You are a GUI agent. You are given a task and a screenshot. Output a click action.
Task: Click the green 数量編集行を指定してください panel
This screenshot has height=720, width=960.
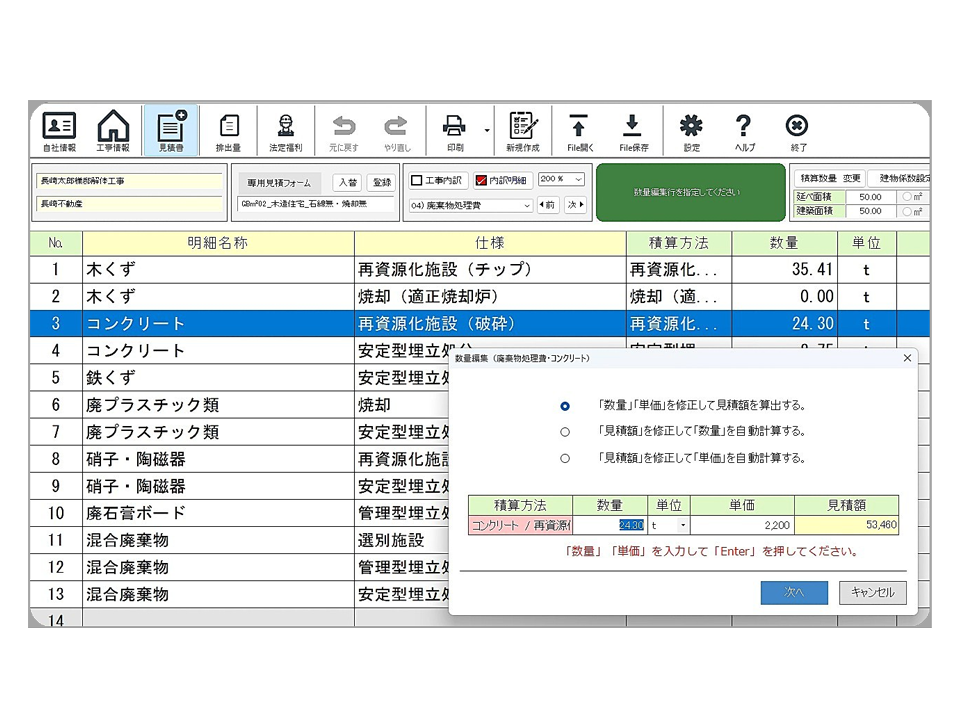pos(691,192)
